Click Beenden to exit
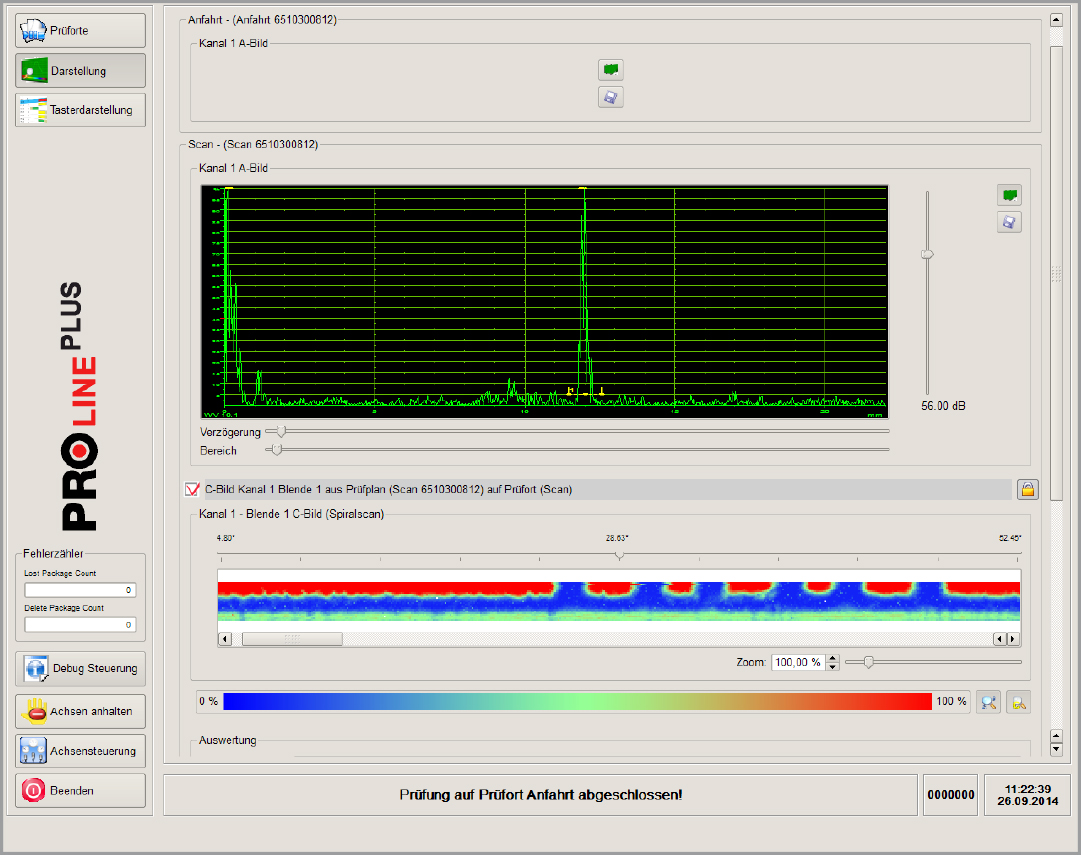Screen dimensions: 1081x855 pyautogui.click(x=80, y=790)
